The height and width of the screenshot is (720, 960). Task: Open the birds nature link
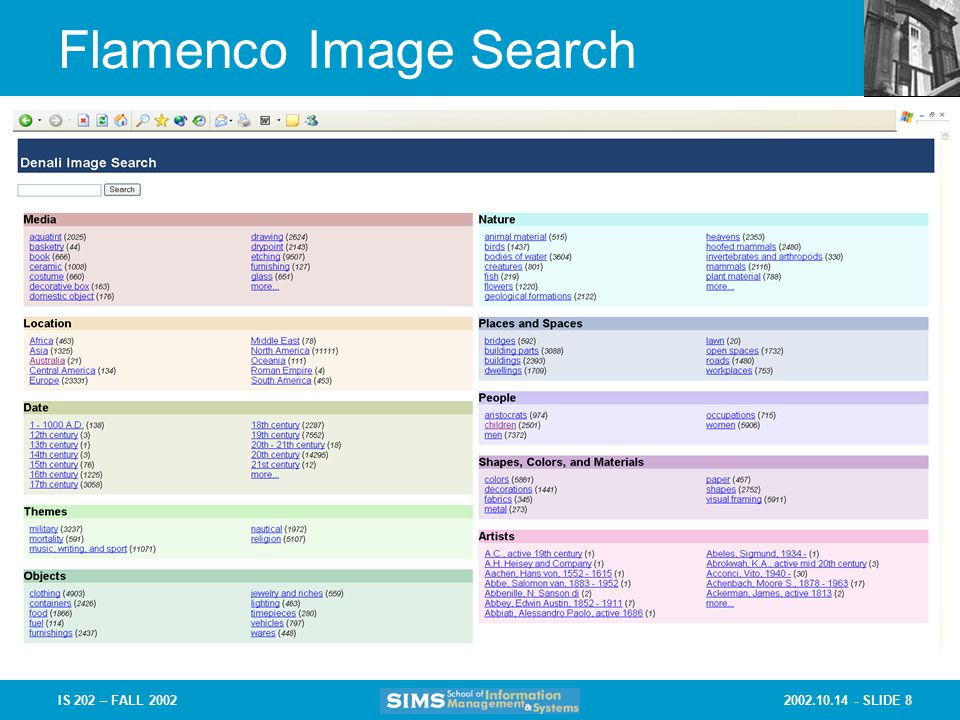494,247
